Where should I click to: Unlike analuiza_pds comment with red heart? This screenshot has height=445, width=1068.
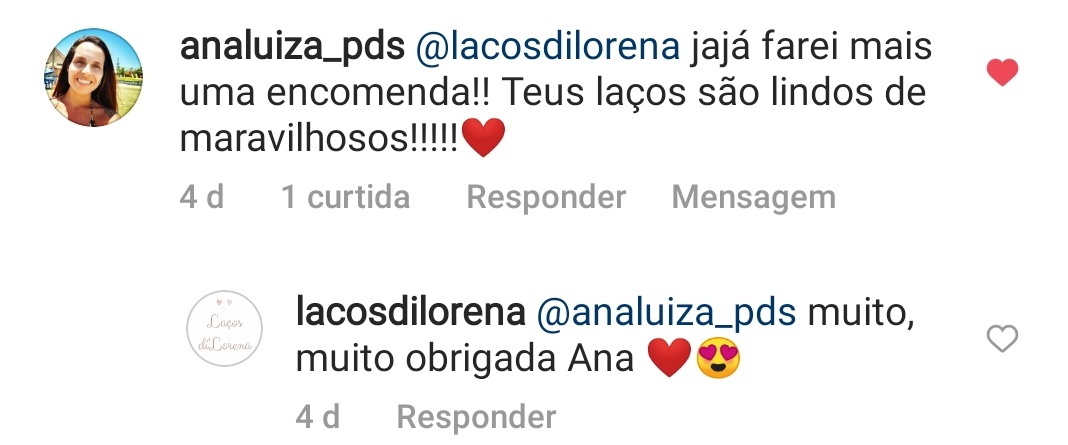tap(1002, 72)
